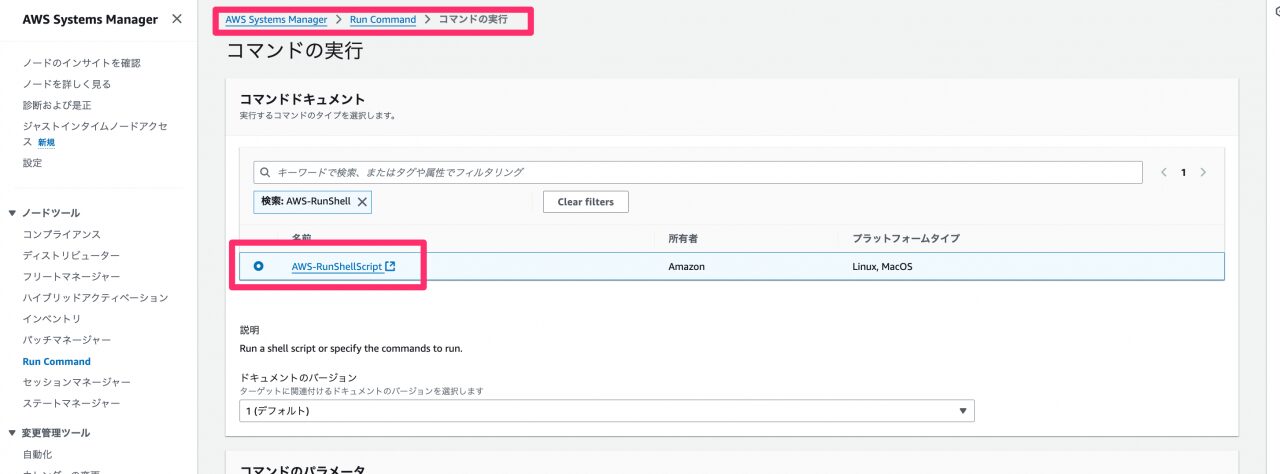Open the AWS-RunShellScript external link icon
This screenshot has height=474, width=1280.
390,266
